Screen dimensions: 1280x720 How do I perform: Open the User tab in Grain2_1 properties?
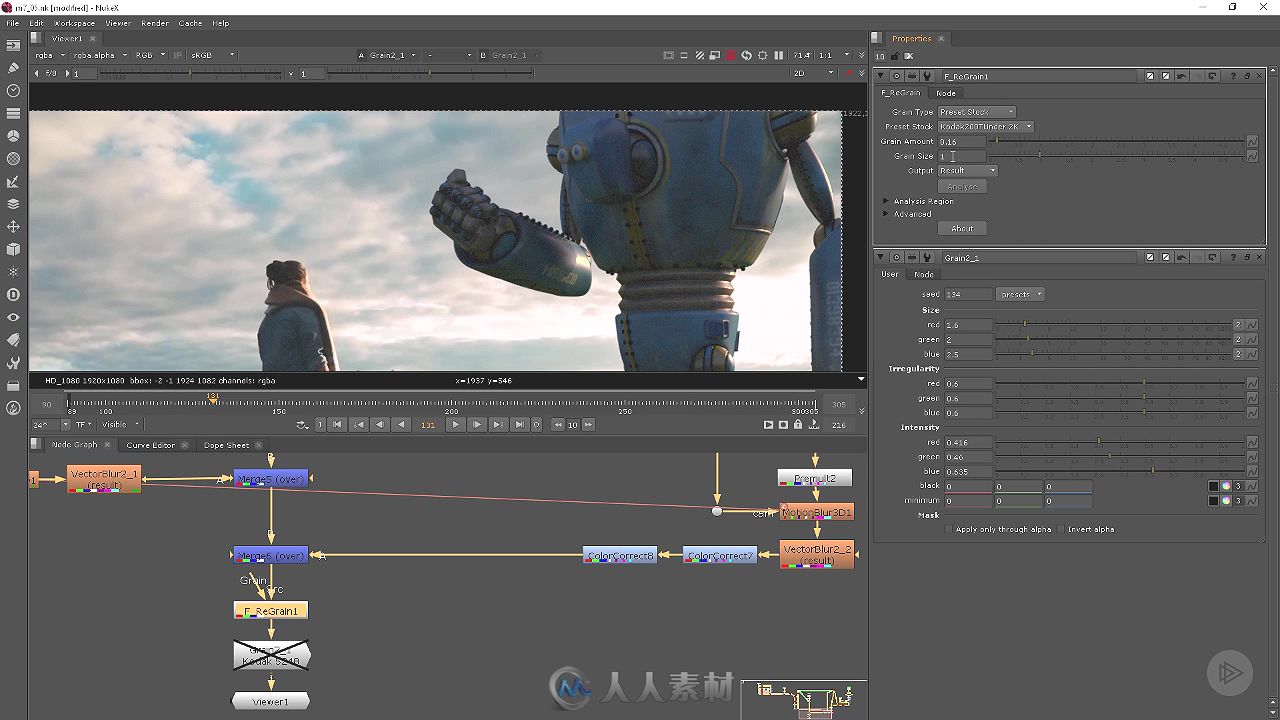(889, 274)
